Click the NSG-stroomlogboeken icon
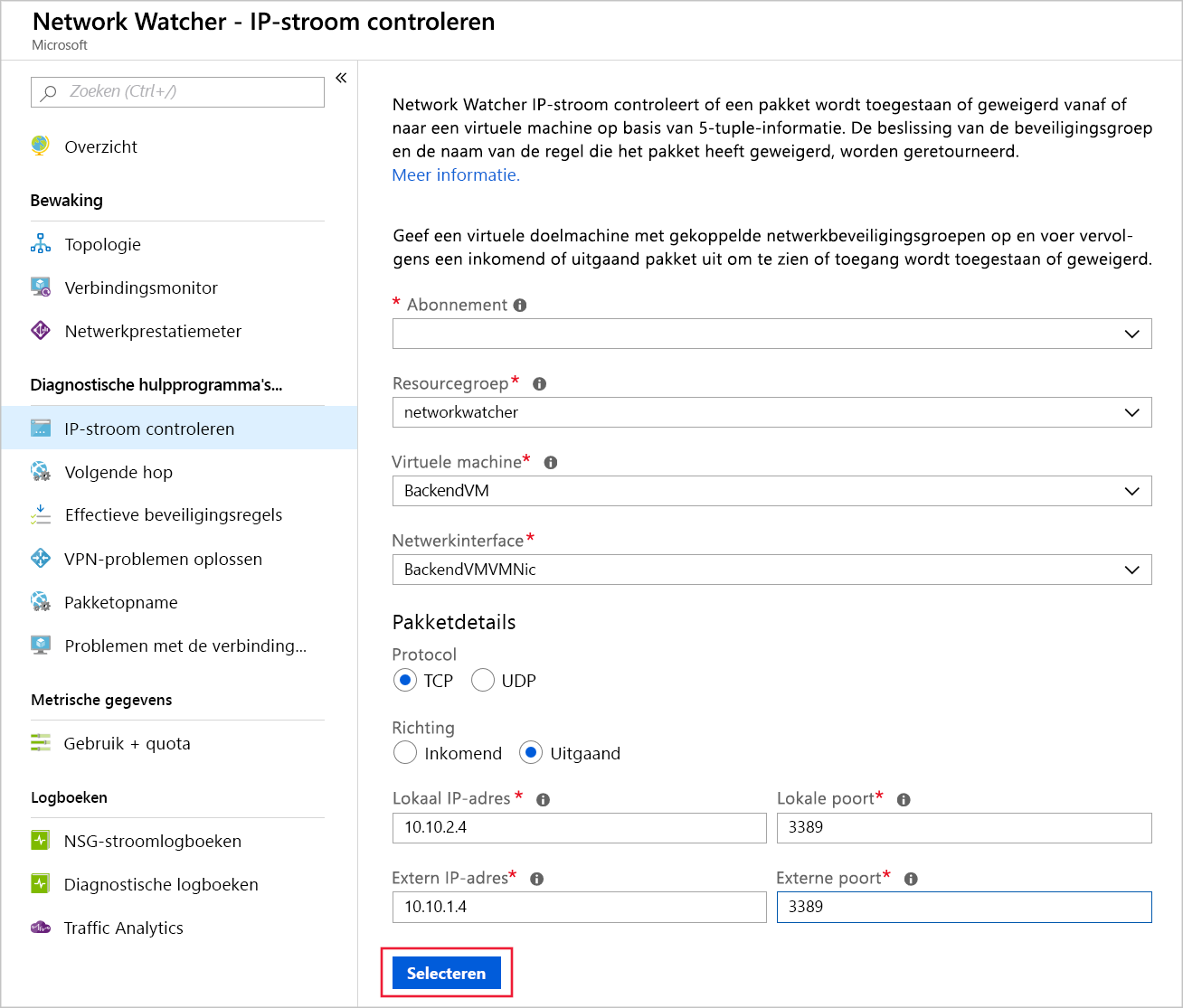Screen dimensions: 1183x1008 tap(41, 840)
